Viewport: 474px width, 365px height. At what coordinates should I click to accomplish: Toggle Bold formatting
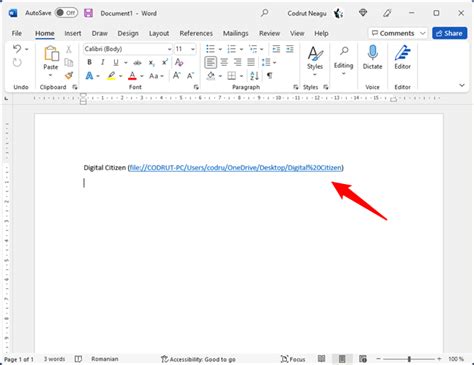[89, 62]
